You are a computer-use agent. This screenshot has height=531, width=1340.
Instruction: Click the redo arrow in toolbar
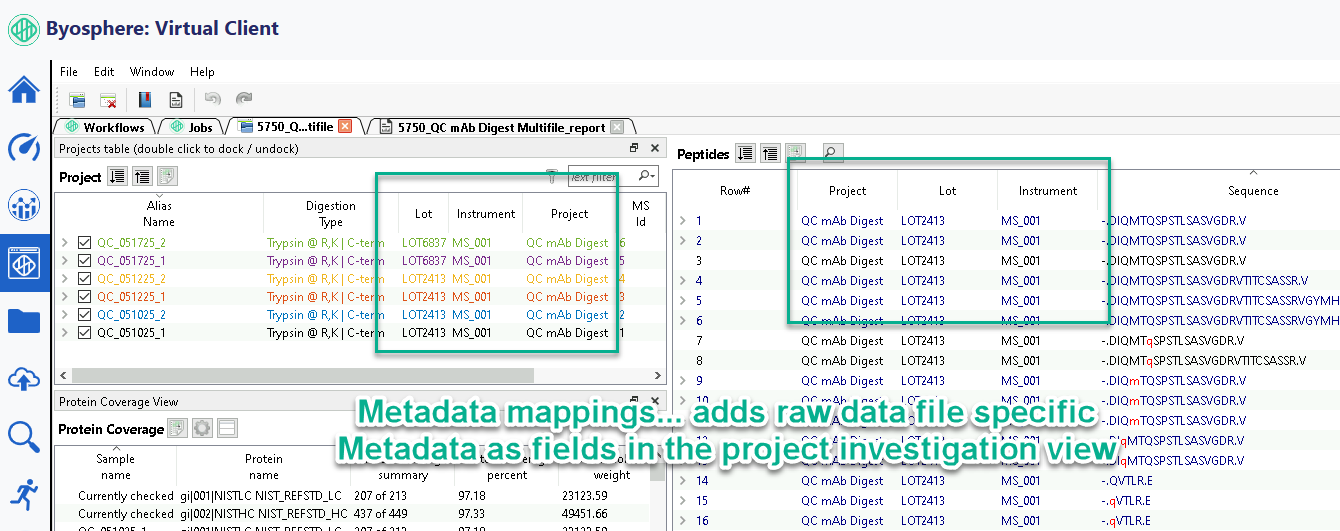point(244,99)
